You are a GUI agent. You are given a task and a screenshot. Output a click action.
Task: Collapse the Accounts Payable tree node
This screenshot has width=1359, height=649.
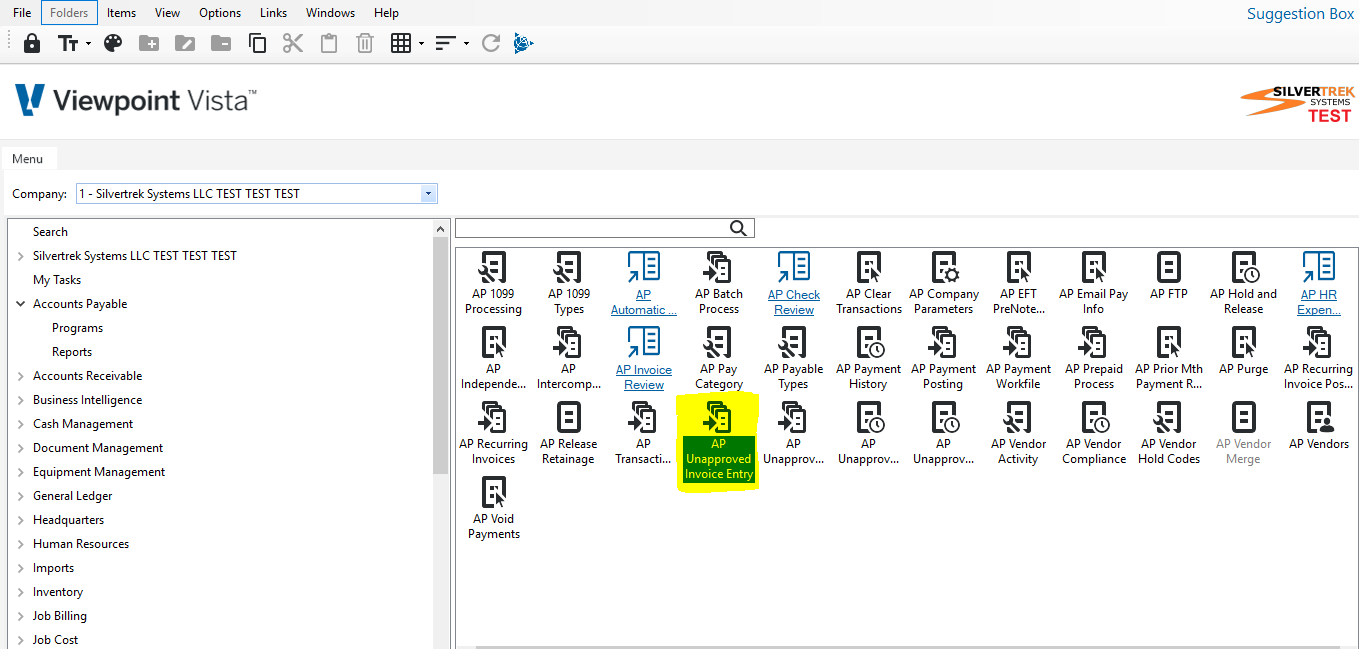tap(20, 304)
